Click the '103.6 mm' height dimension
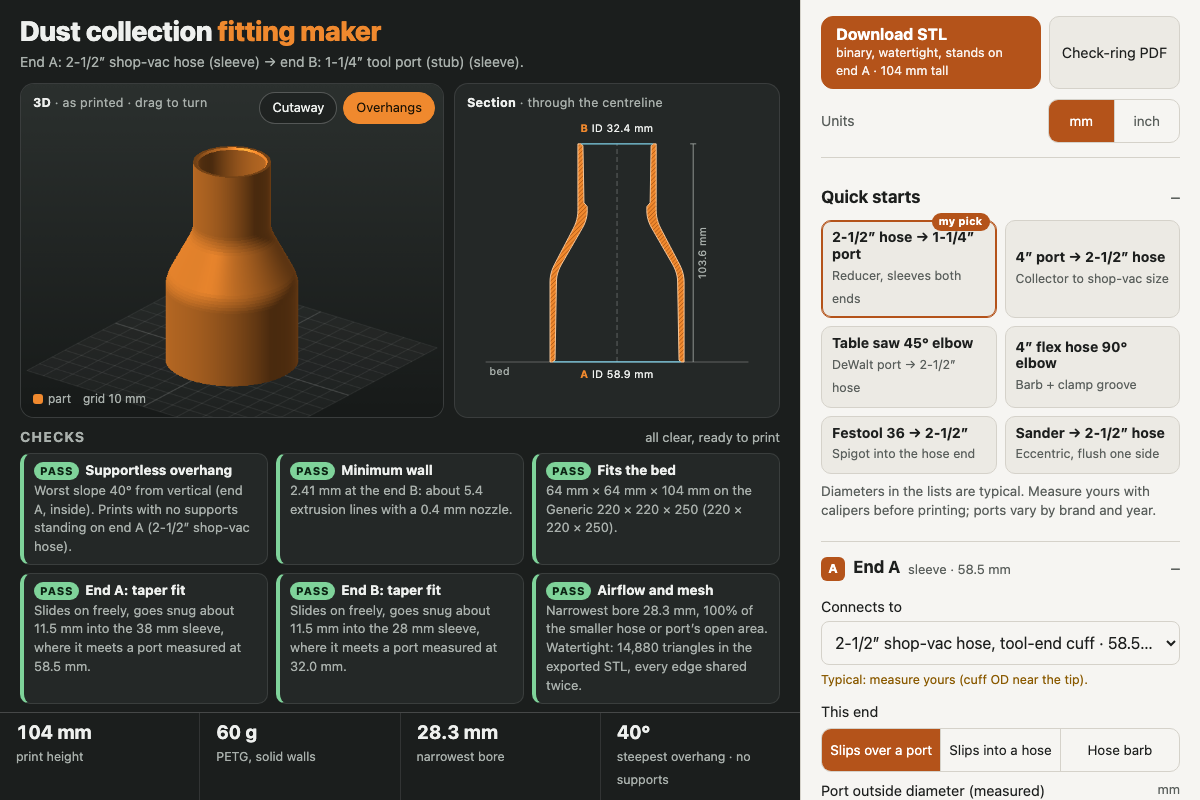The width and height of the screenshot is (1200, 800). click(702, 253)
